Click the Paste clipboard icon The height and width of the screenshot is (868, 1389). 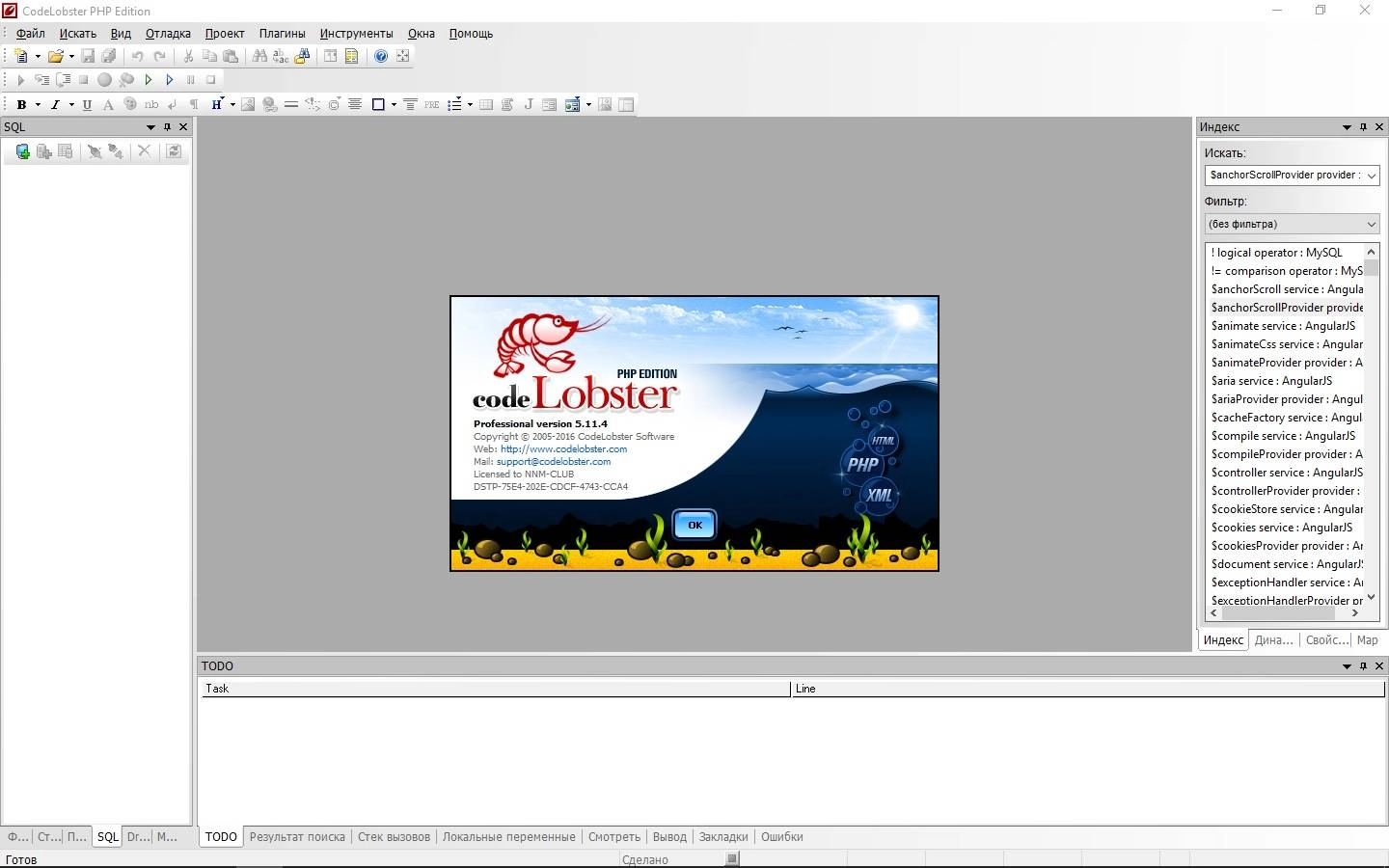(x=231, y=56)
